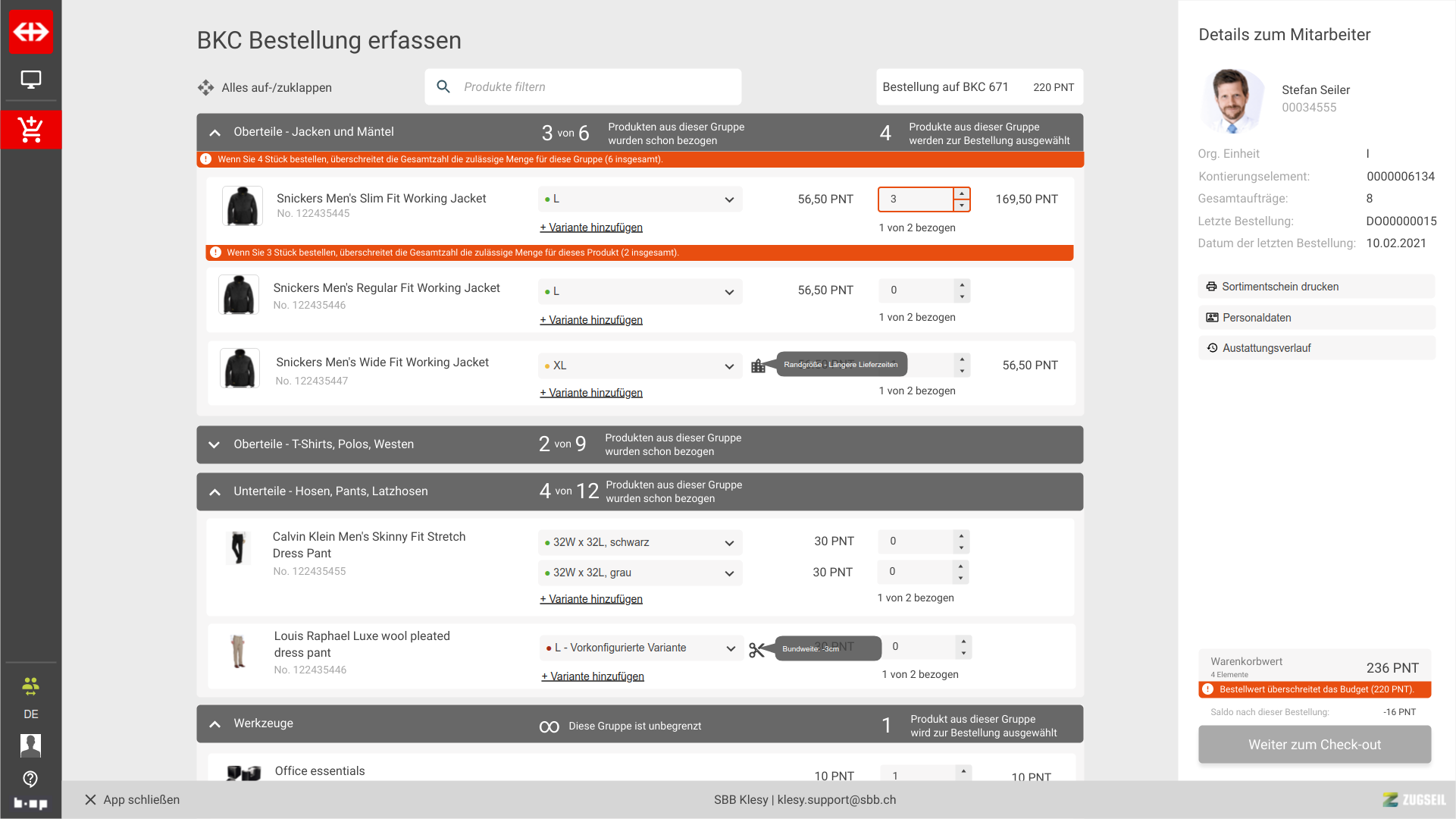Click the scissors tailoring icon
The image size is (1456, 819).
point(756,650)
